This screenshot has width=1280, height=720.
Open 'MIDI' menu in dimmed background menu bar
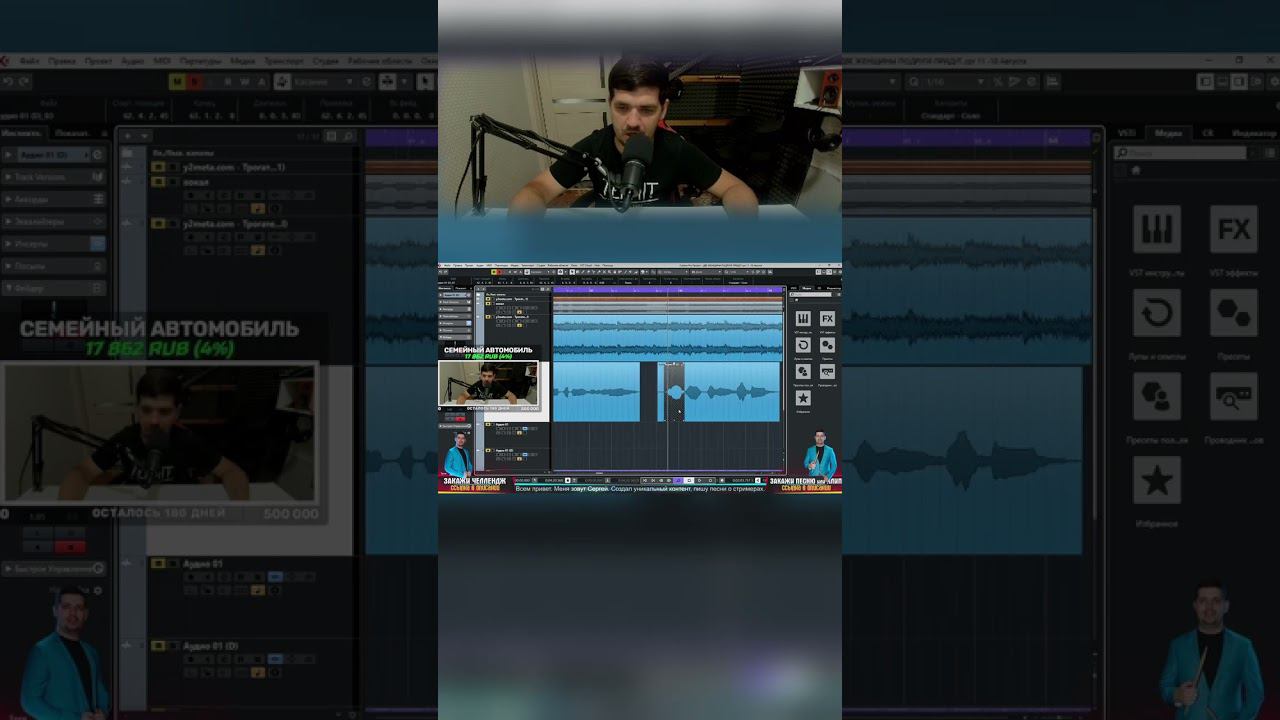pos(162,61)
